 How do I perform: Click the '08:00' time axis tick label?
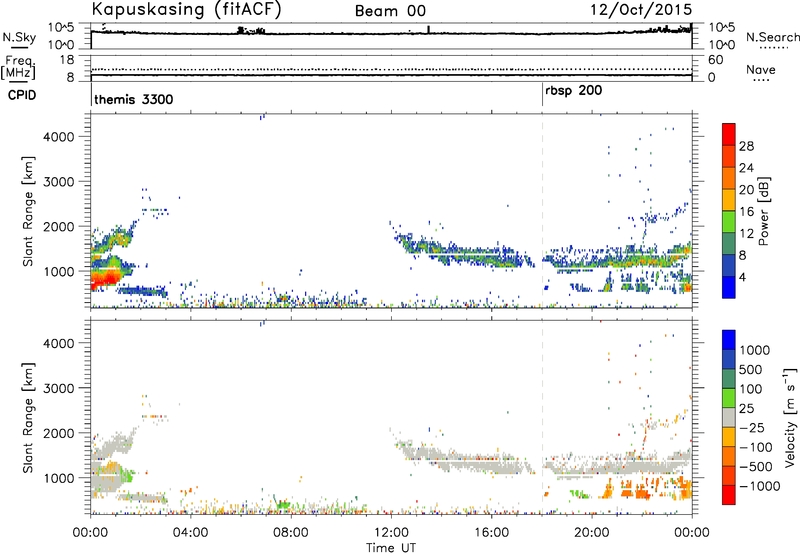(x=291, y=533)
